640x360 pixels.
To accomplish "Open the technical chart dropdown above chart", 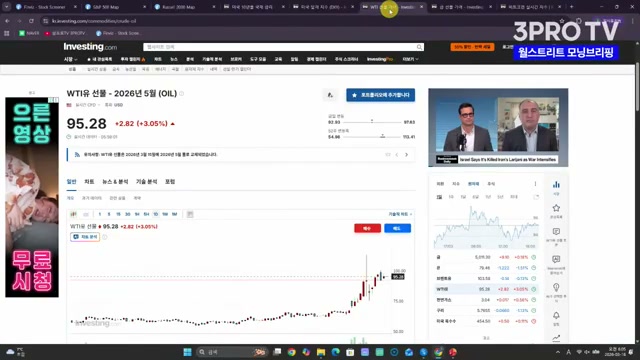I will tap(400, 214).
